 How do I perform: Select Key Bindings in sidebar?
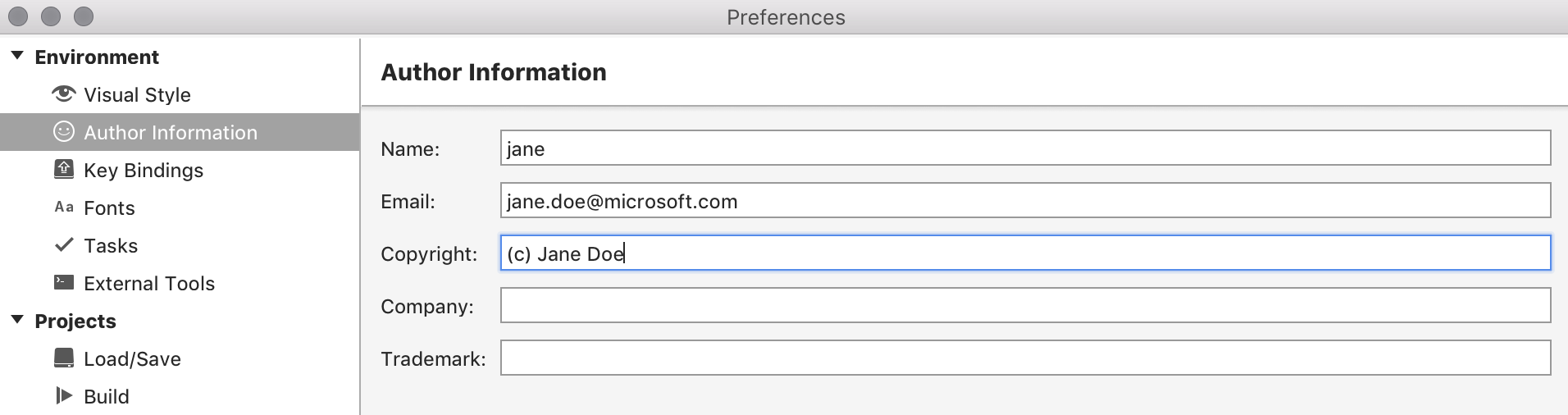coord(144,171)
